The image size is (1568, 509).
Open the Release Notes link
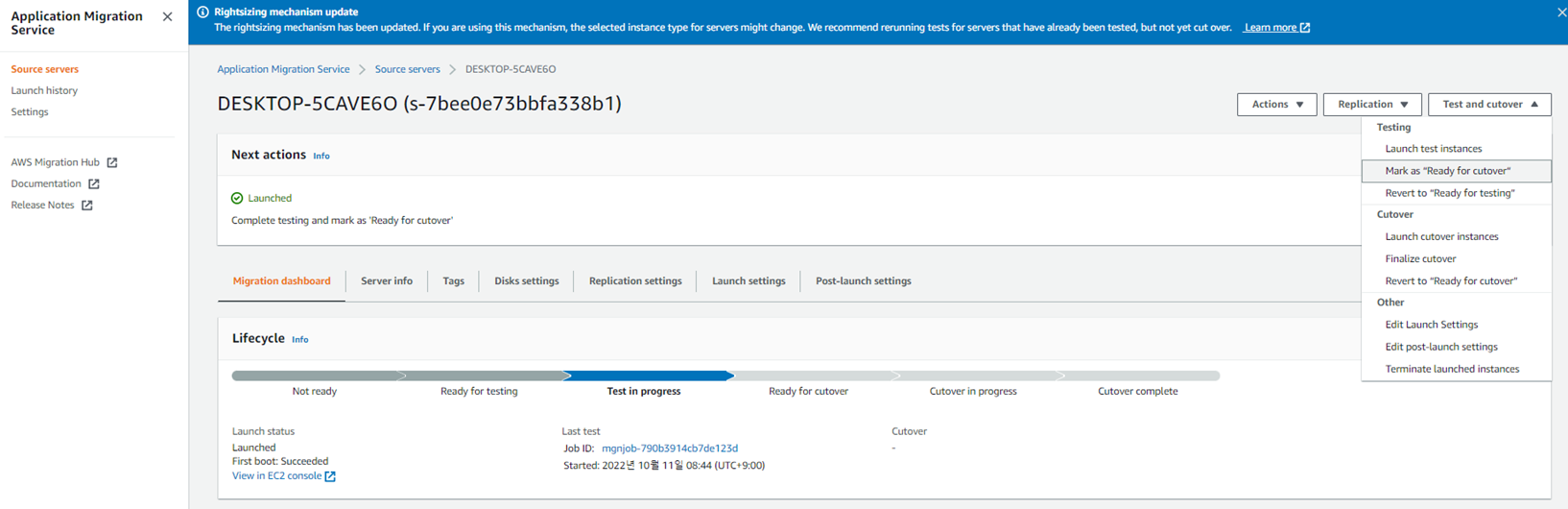pos(42,205)
